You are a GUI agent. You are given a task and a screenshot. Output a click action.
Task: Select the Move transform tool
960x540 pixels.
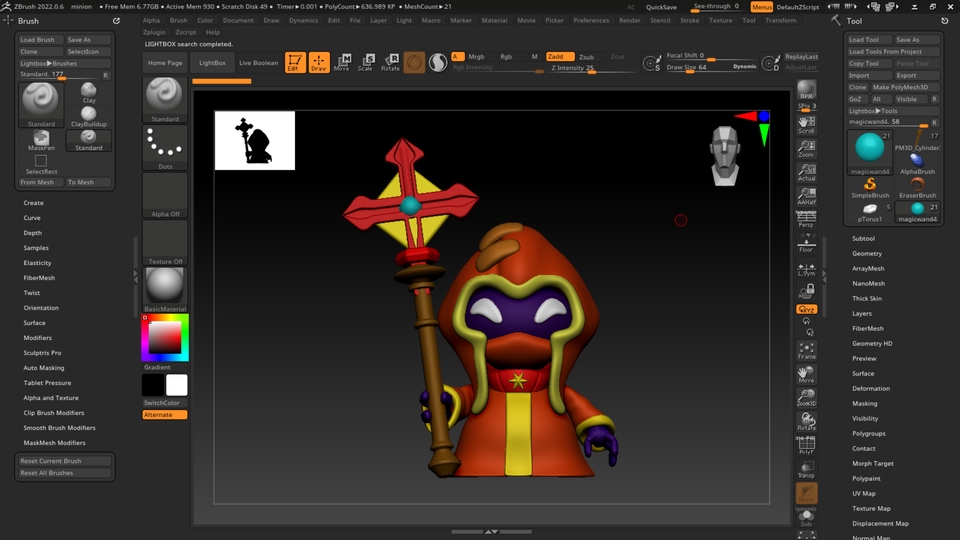tap(342, 62)
